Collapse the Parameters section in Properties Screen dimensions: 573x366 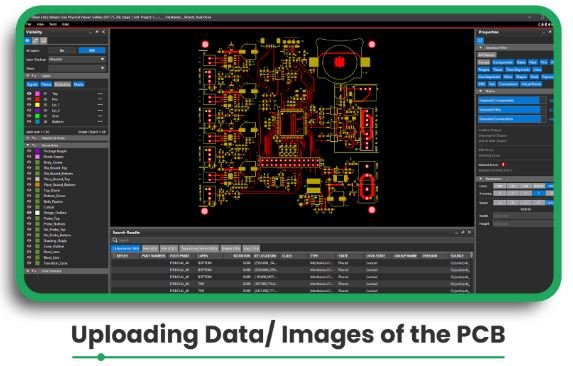point(481,179)
